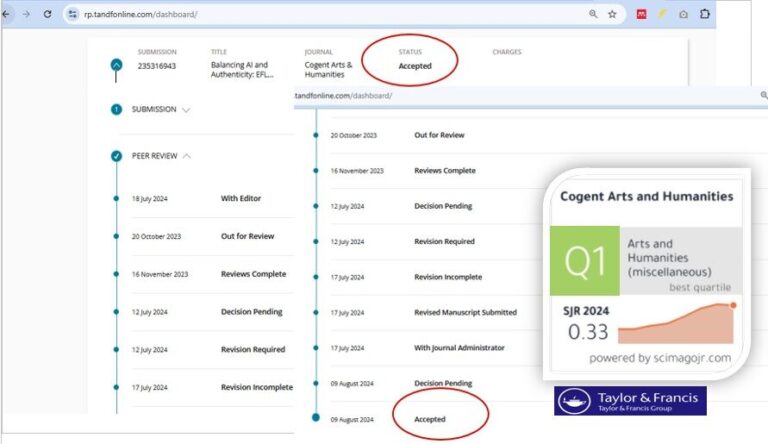Select the Accepted entry dated 09 August 2024
This screenshot has width=768, height=444.
[430, 419]
